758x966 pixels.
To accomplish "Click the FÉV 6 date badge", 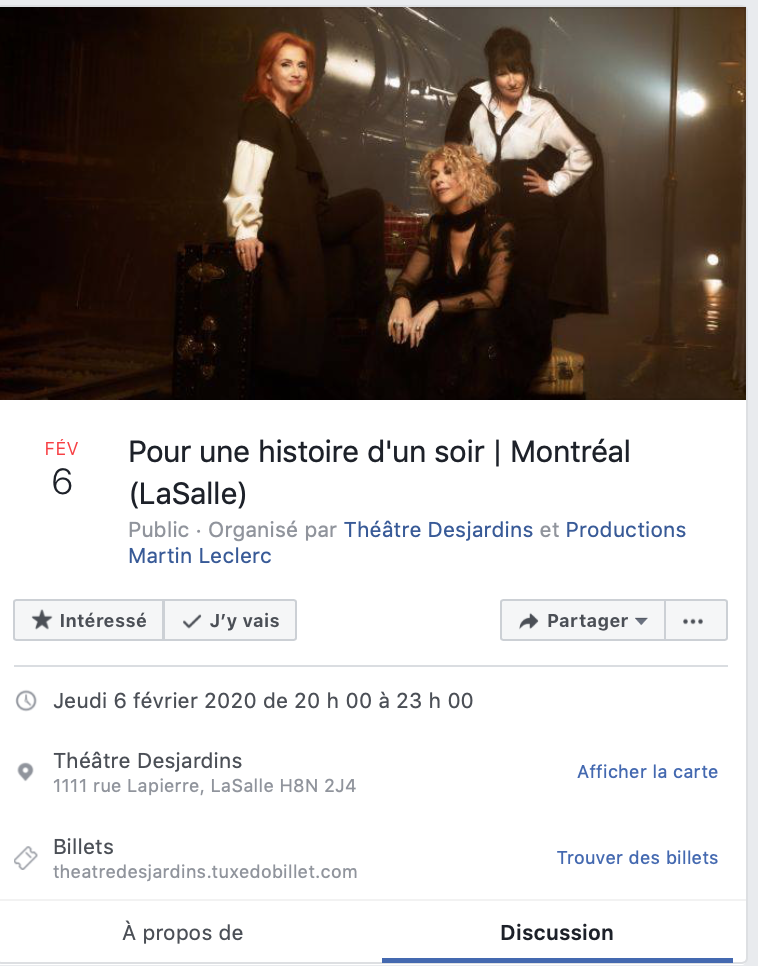I will coord(62,468).
